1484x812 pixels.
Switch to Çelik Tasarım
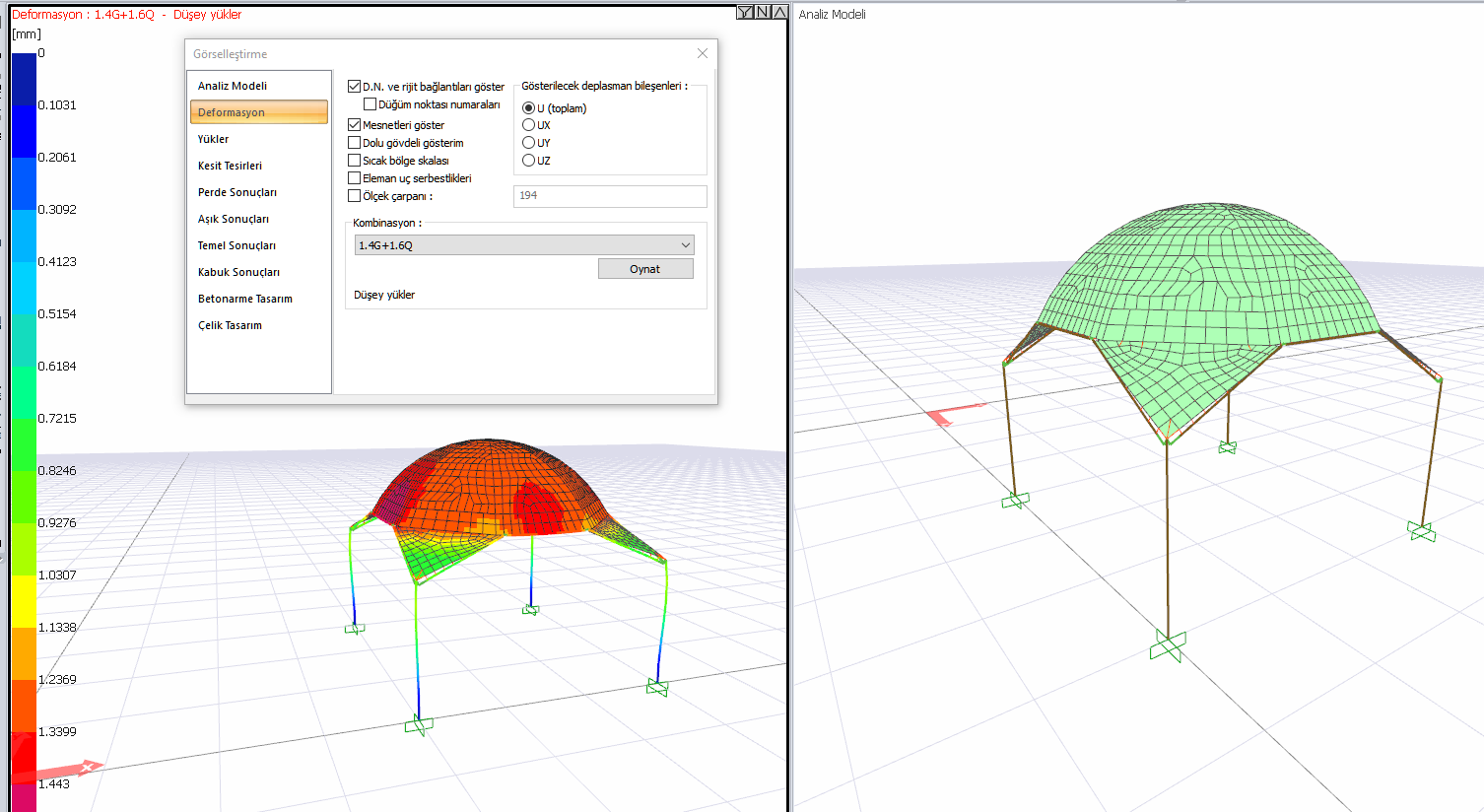[x=259, y=325]
